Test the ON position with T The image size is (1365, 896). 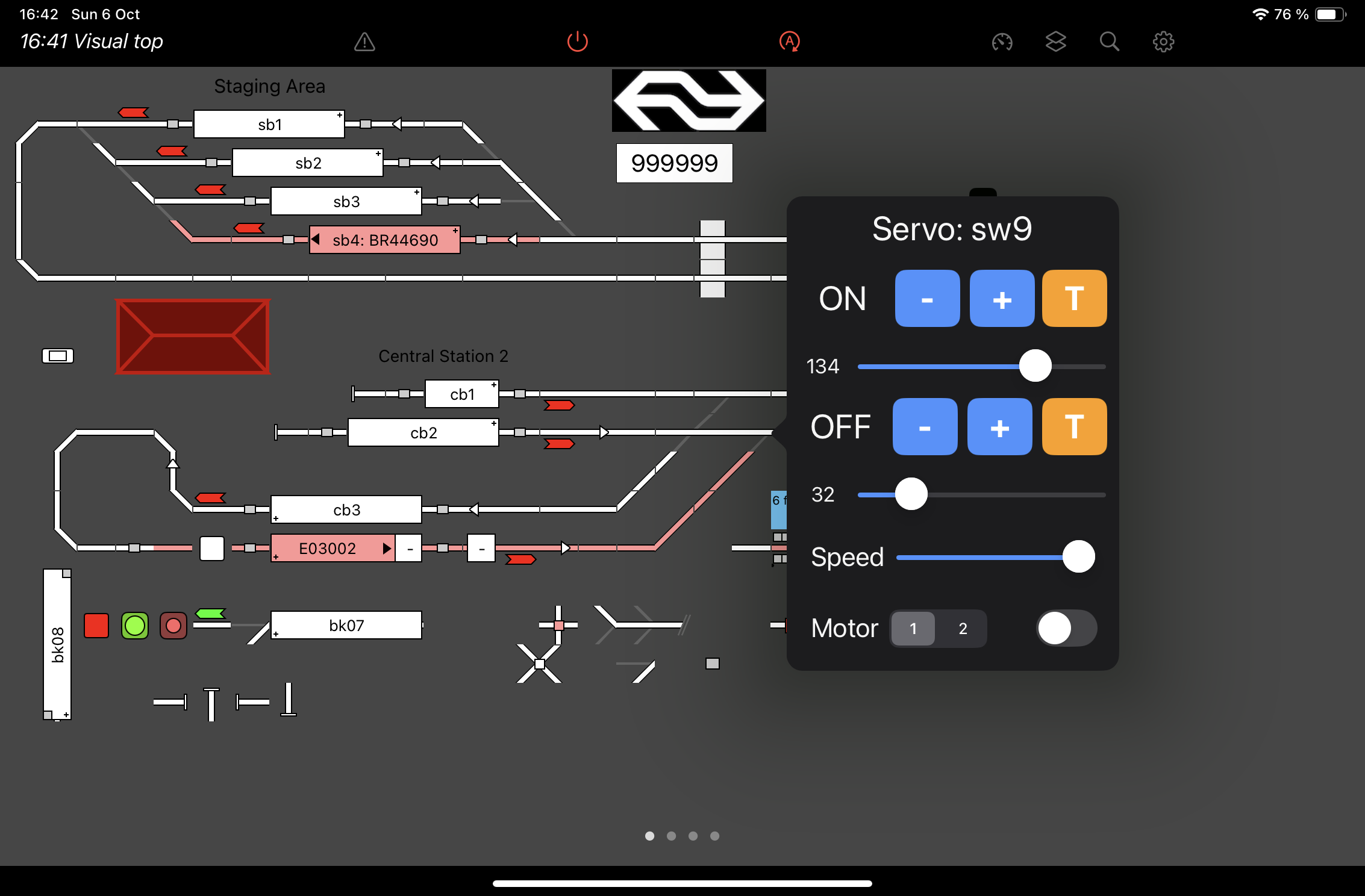pos(1074,299)
